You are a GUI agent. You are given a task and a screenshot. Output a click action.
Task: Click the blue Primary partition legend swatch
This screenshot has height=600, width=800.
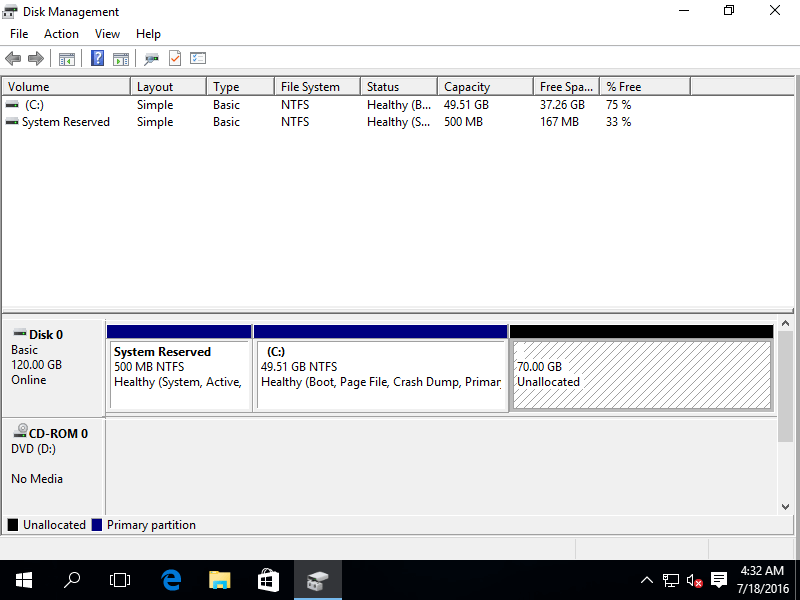(x=97, y=525)
